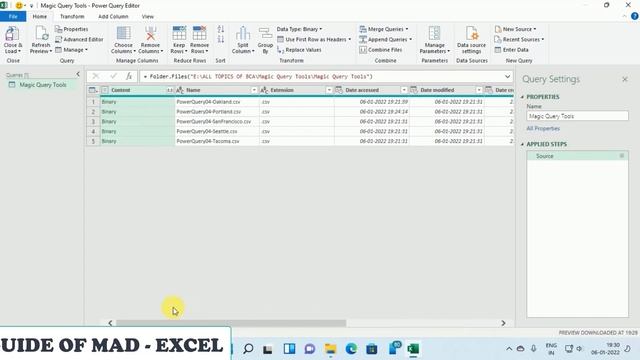Click the PowerQuery04-Oakland.csv cell
640x360 pixels.
(x=217, y=102)
